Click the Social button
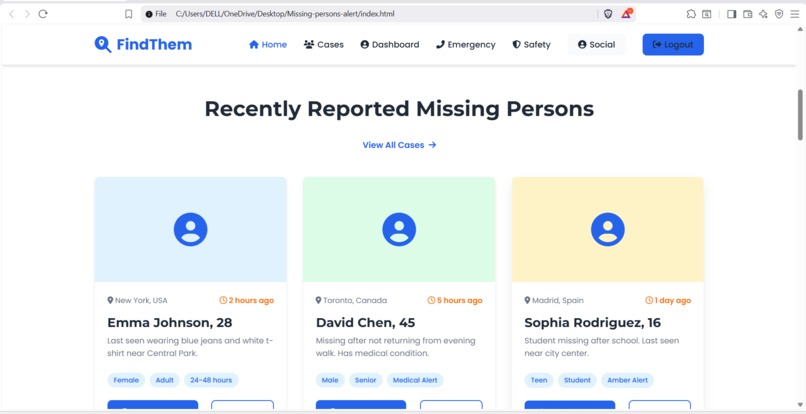Screen dimensions: 806x414 click(x=596, y=45)
